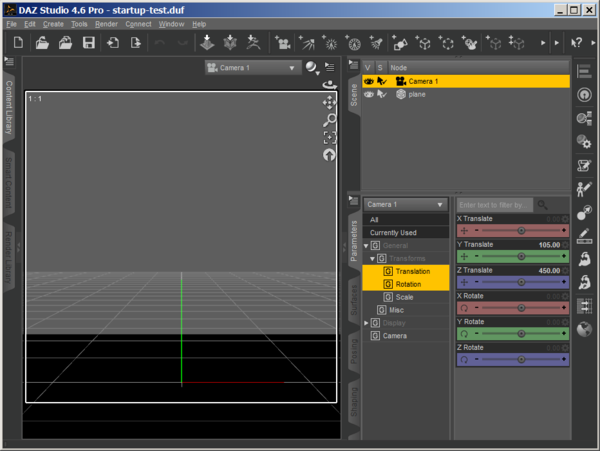Hide the plane node using eye icon
600x451 pixels.
[368, 94]
